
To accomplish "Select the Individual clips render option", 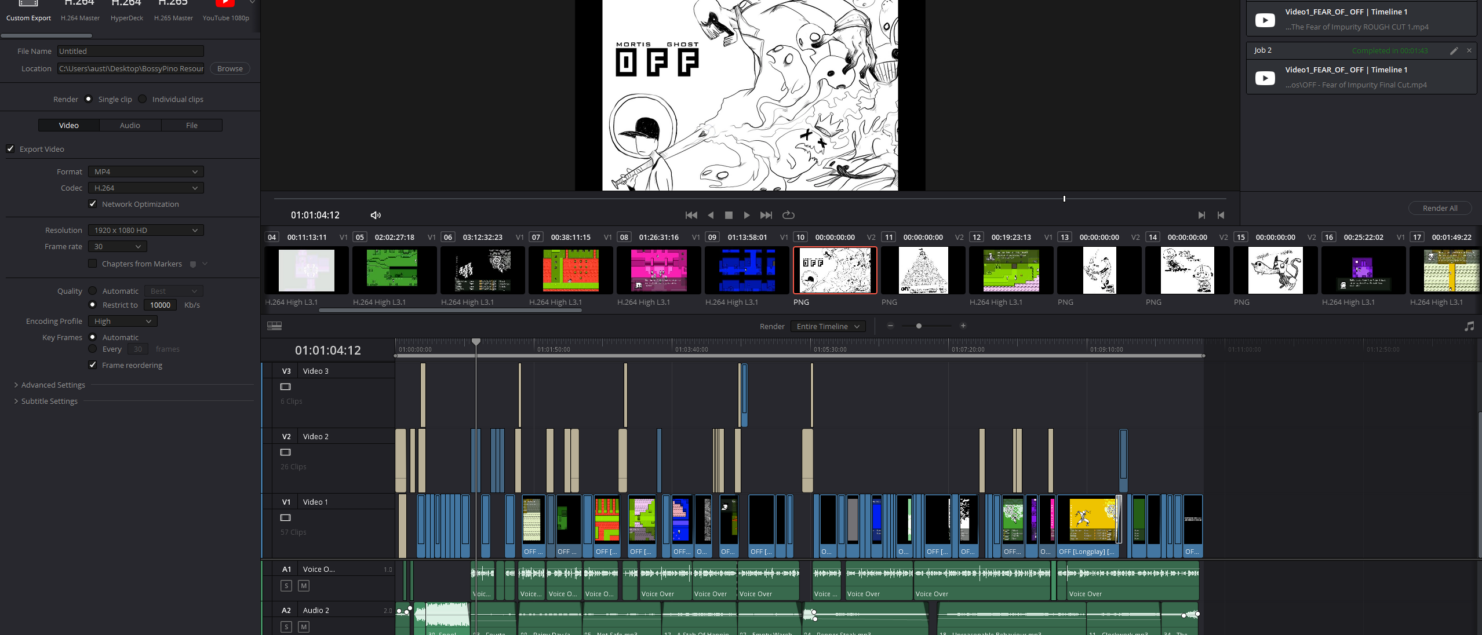I will click(x=142, y=99).
